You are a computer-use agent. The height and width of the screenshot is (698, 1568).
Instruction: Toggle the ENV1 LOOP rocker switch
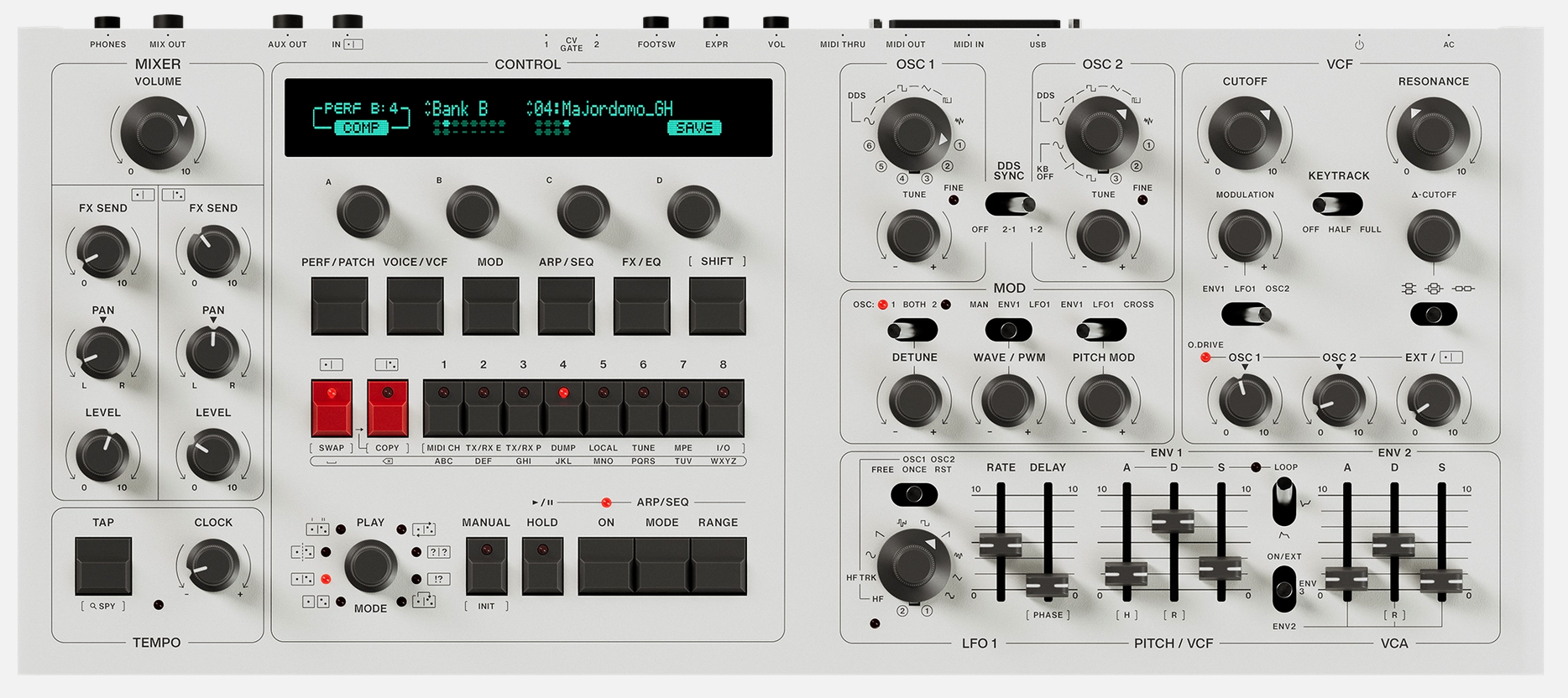coord(1283,501)
